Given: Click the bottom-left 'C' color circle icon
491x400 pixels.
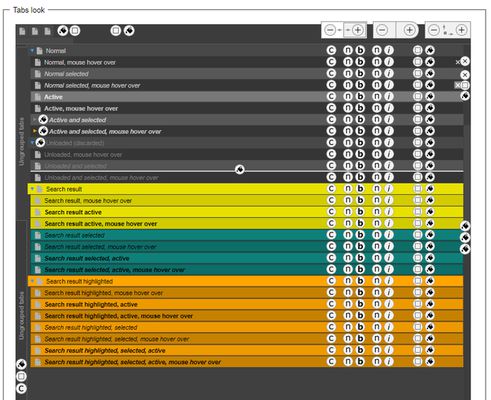Looking at the screenshot, I should (21, 389).
